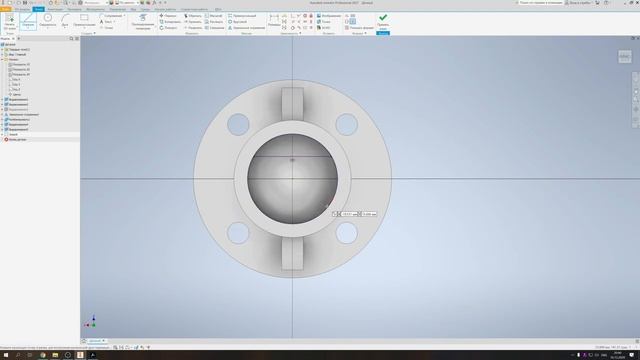Start a new 2D sketch
This screenshot has height=360, width=640.
point(9,22)
